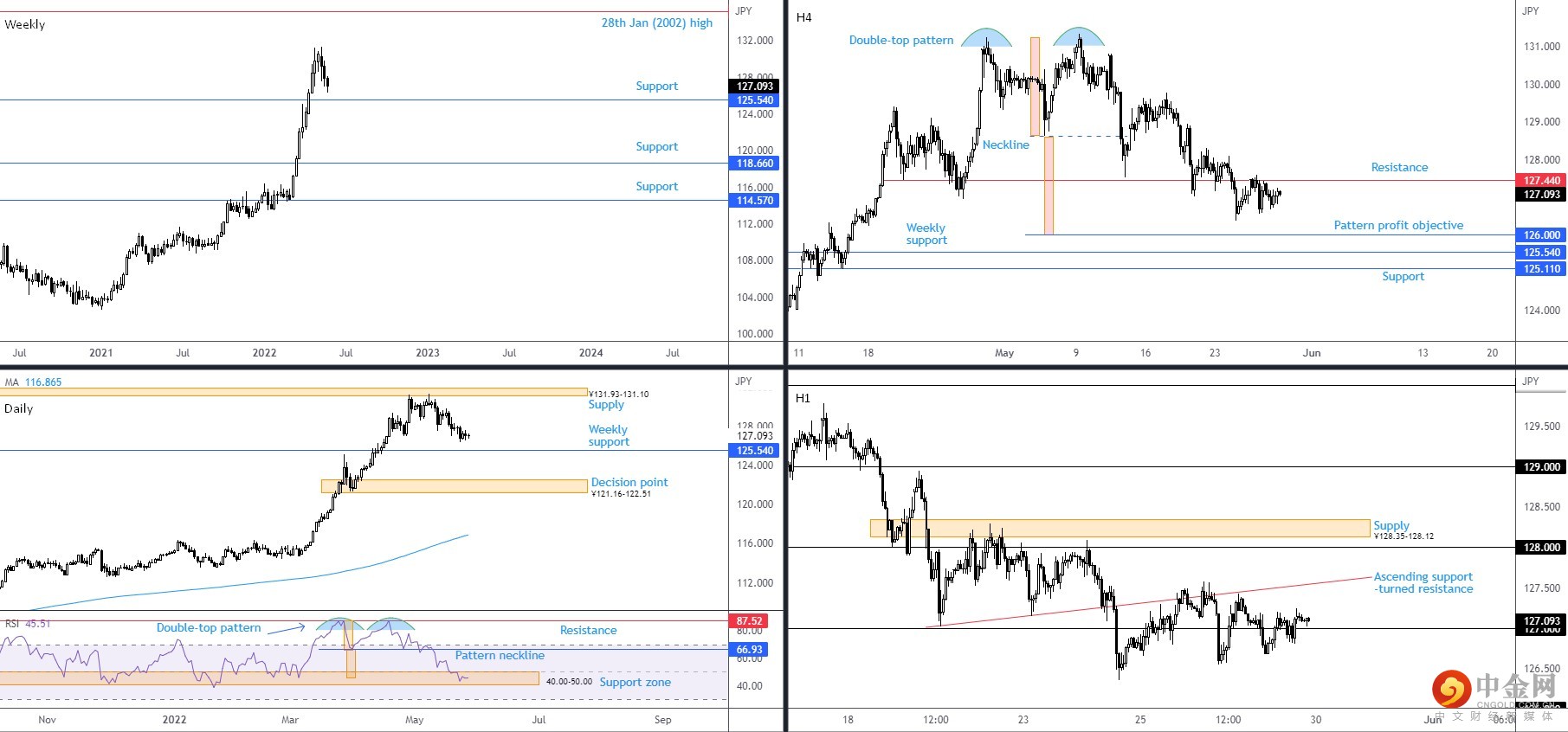Click the Supply label on Daily chart

click(606, 404)
